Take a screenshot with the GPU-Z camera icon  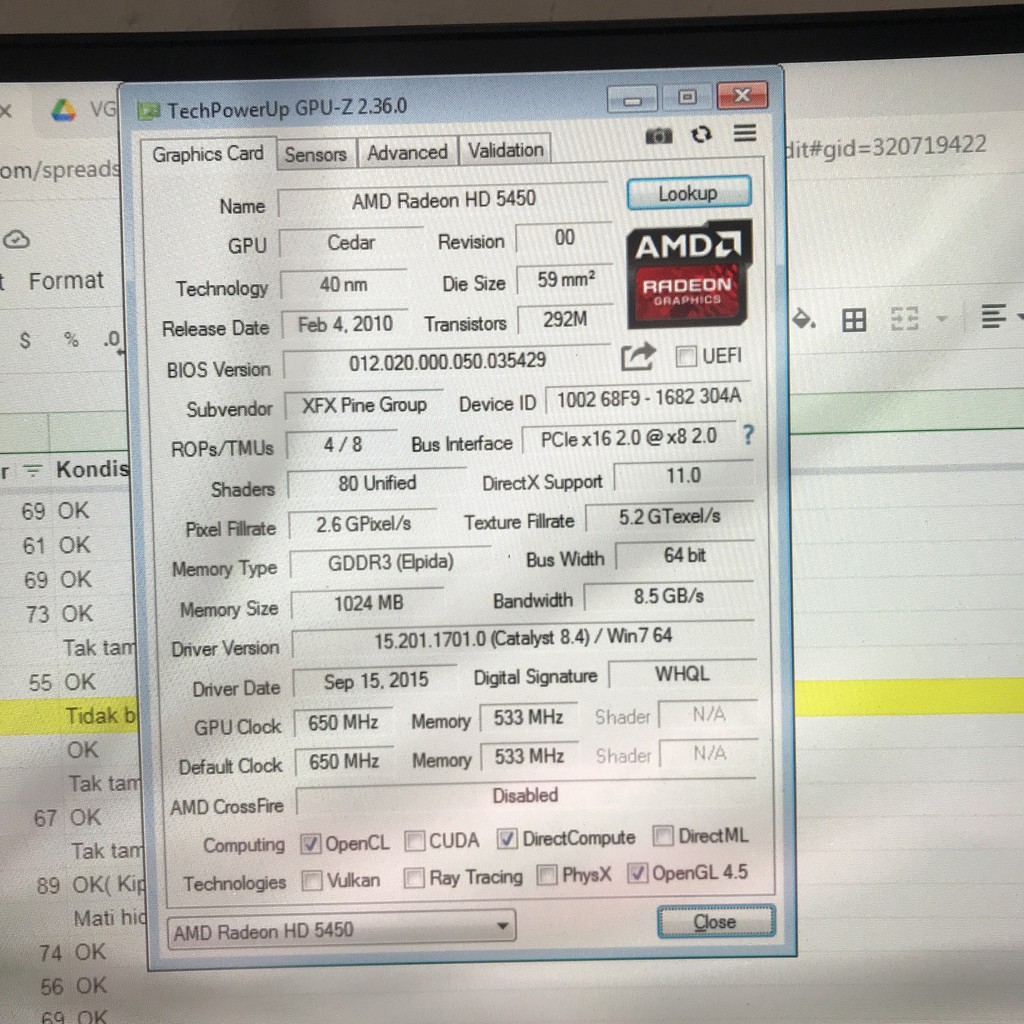point(658,136)
